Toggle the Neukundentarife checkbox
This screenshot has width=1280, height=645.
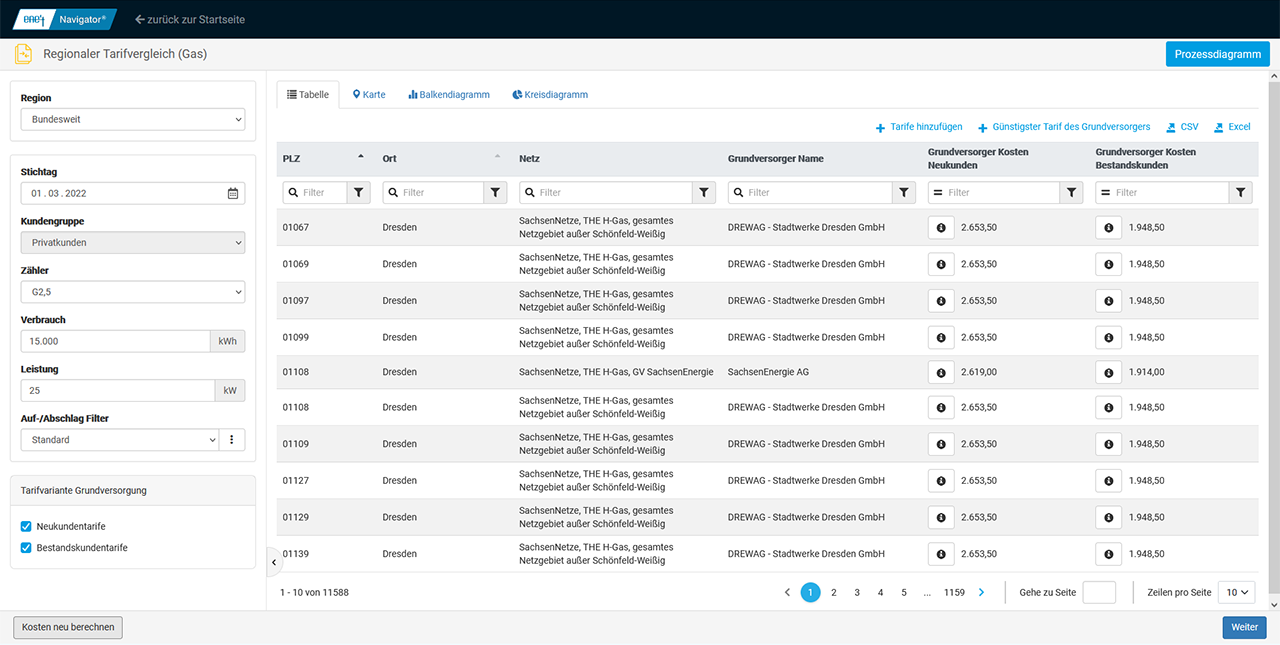(x=26, y=526)
